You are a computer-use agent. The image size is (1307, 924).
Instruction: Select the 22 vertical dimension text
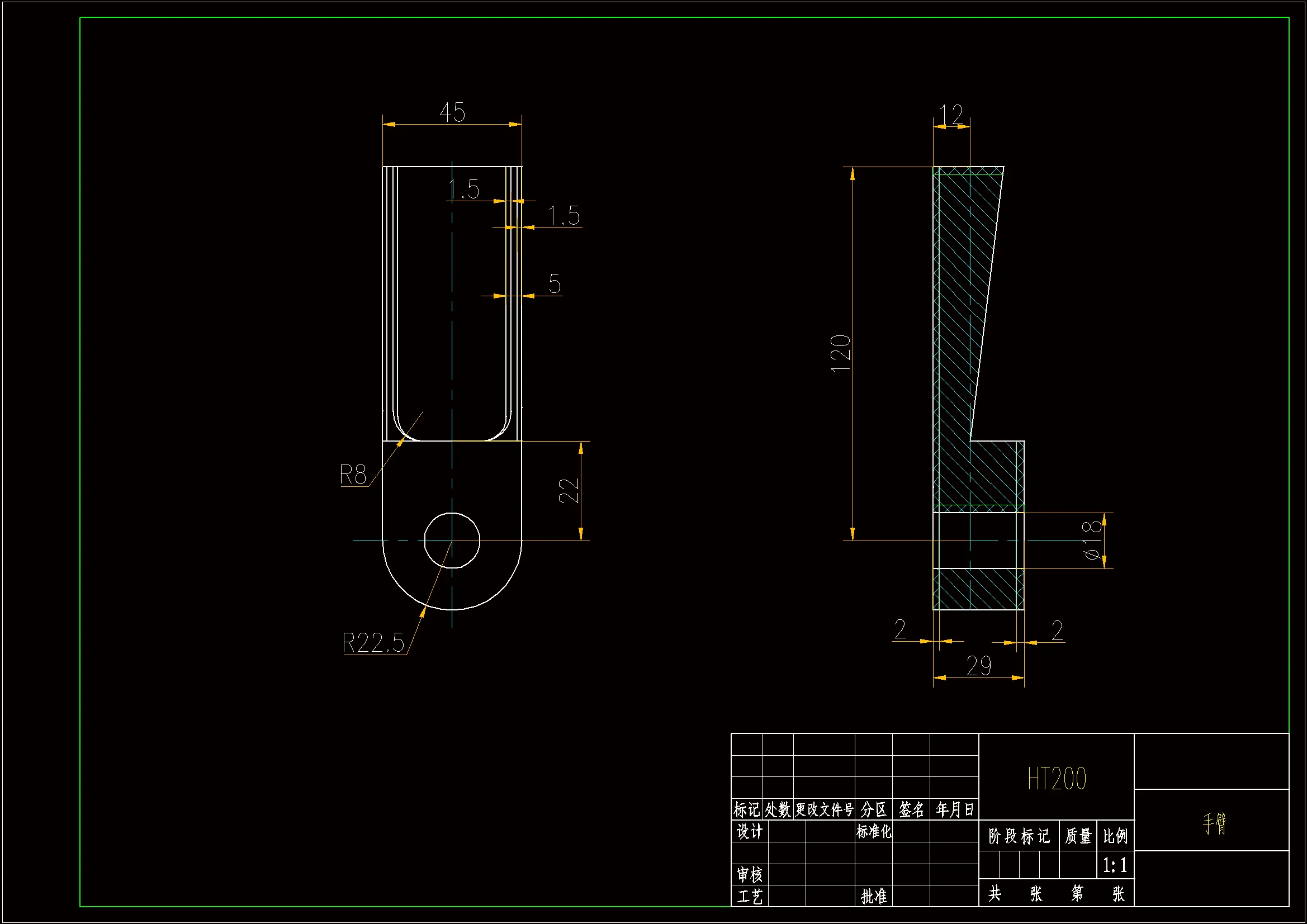568,490
